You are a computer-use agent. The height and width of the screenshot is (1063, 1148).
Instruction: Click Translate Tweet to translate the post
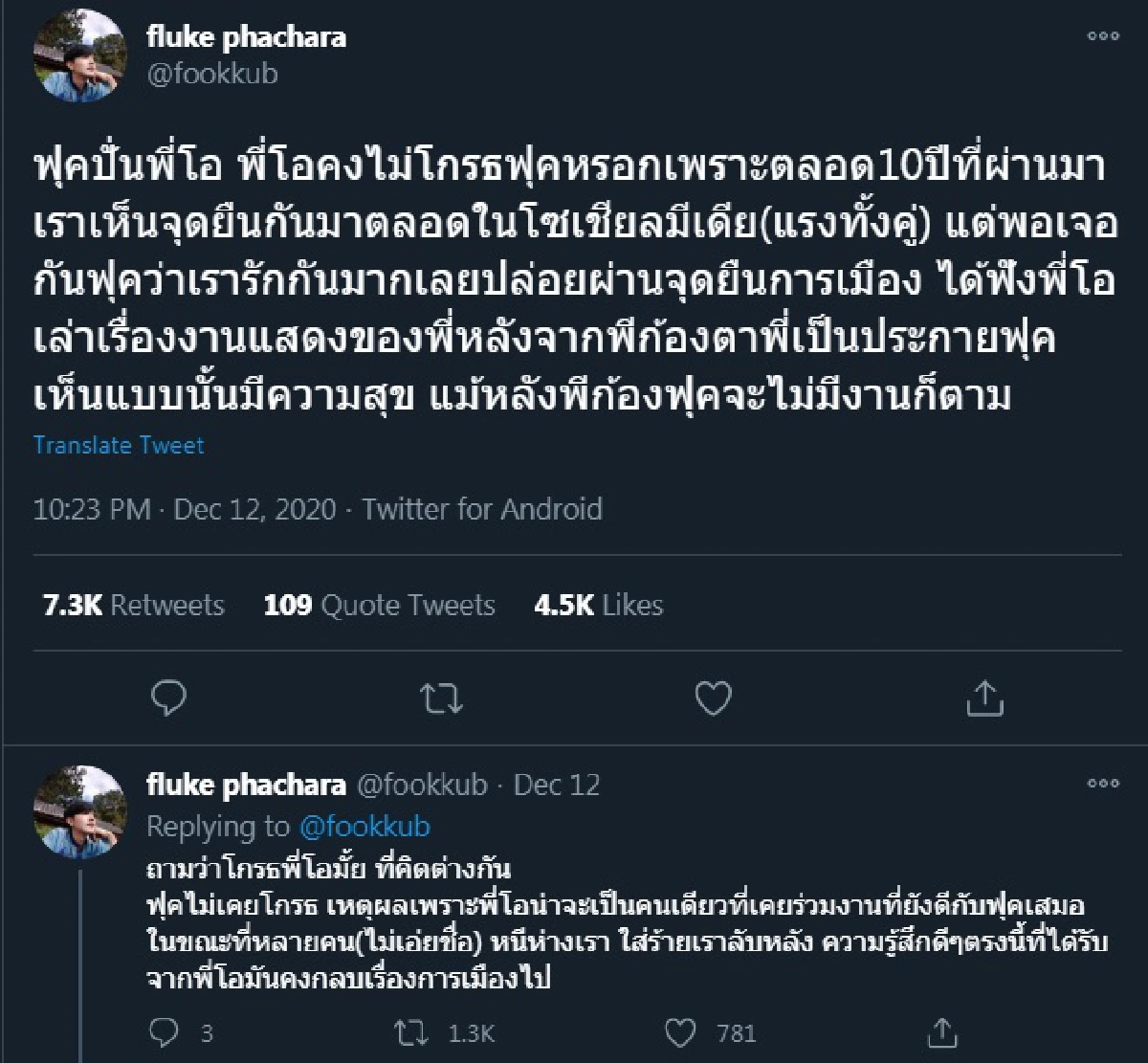click(119, 445)
